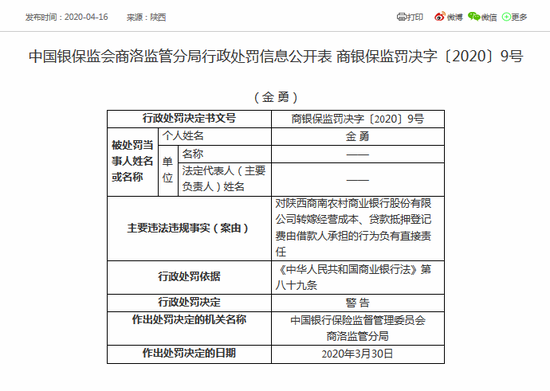Click the green plus more-options icon
550x391 pixels.
click(x=506, y=17)
